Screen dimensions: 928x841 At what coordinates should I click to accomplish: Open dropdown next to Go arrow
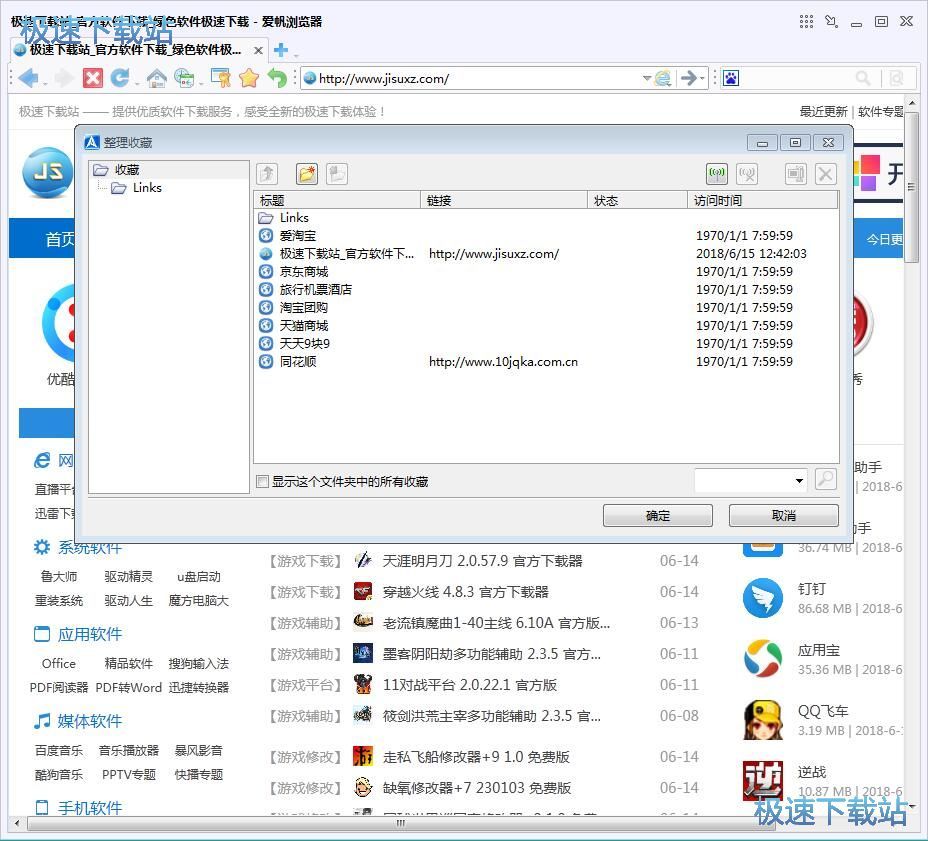[x=703, y=78]
